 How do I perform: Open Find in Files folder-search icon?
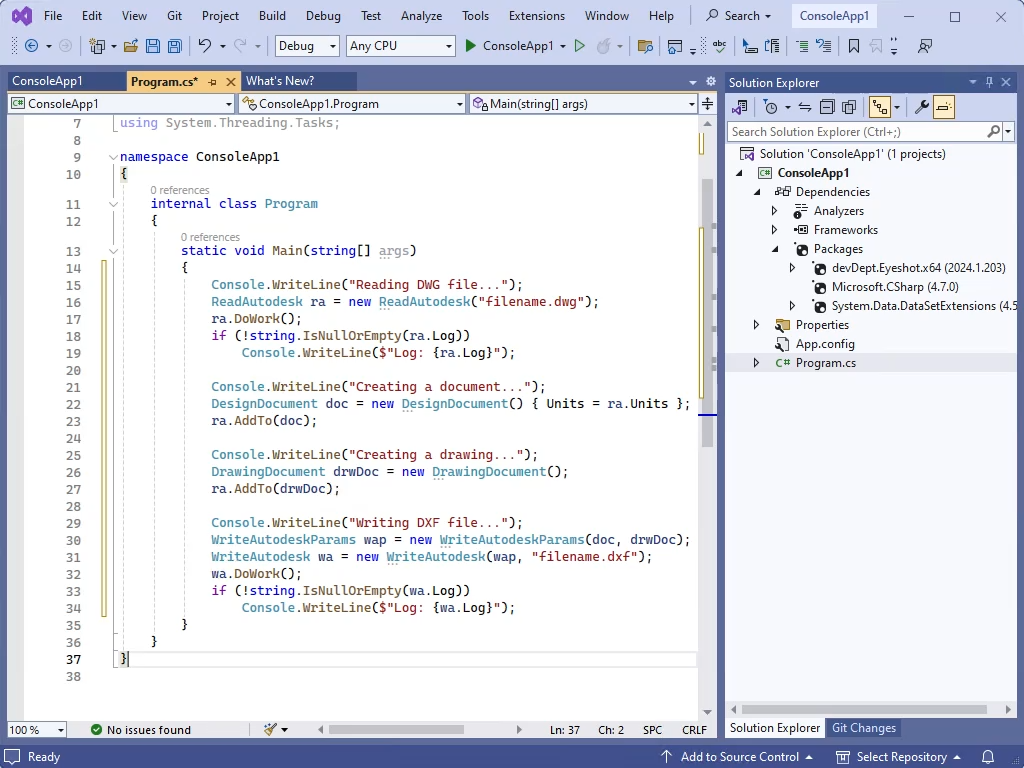click(645, 46)
